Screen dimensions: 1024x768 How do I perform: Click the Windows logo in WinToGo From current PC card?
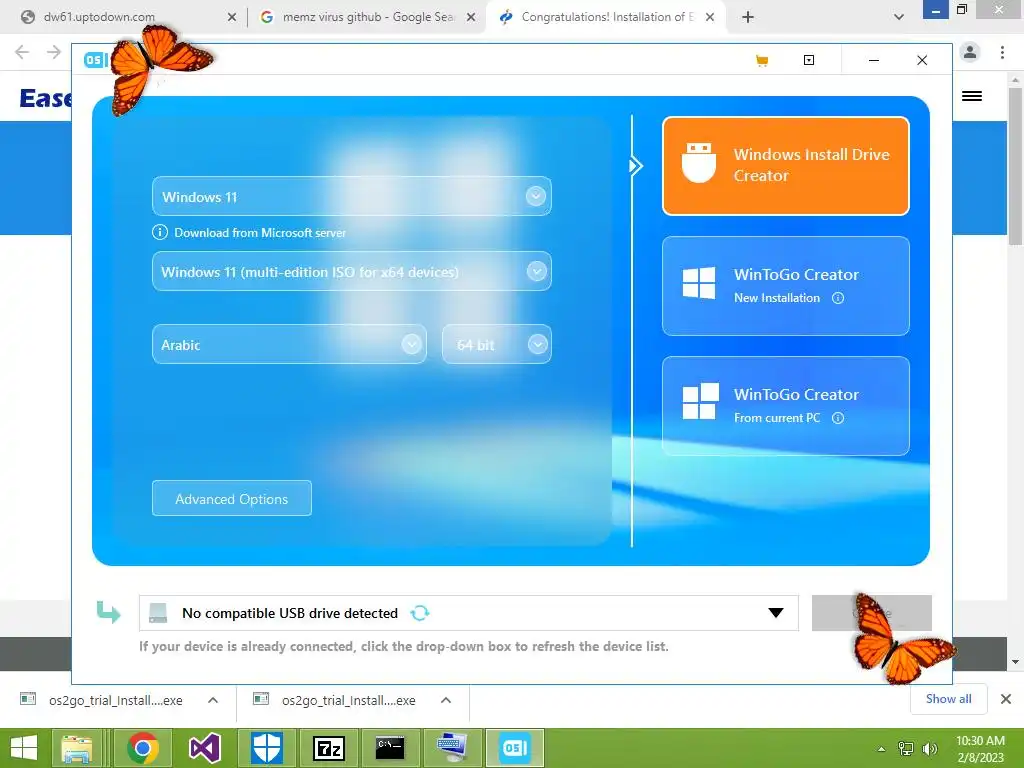(x=700, y=401)
